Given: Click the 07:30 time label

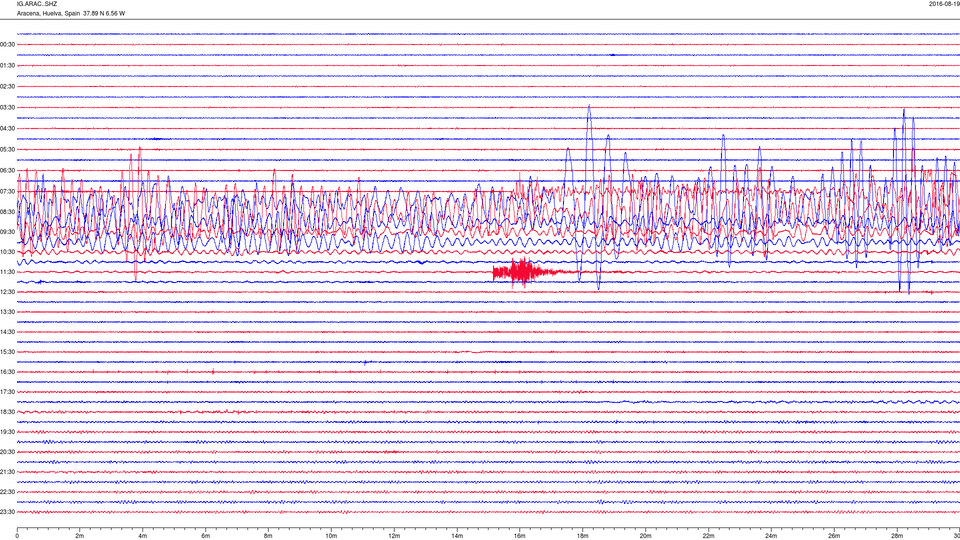Looking at the screenshot, I should pos(7,192).
